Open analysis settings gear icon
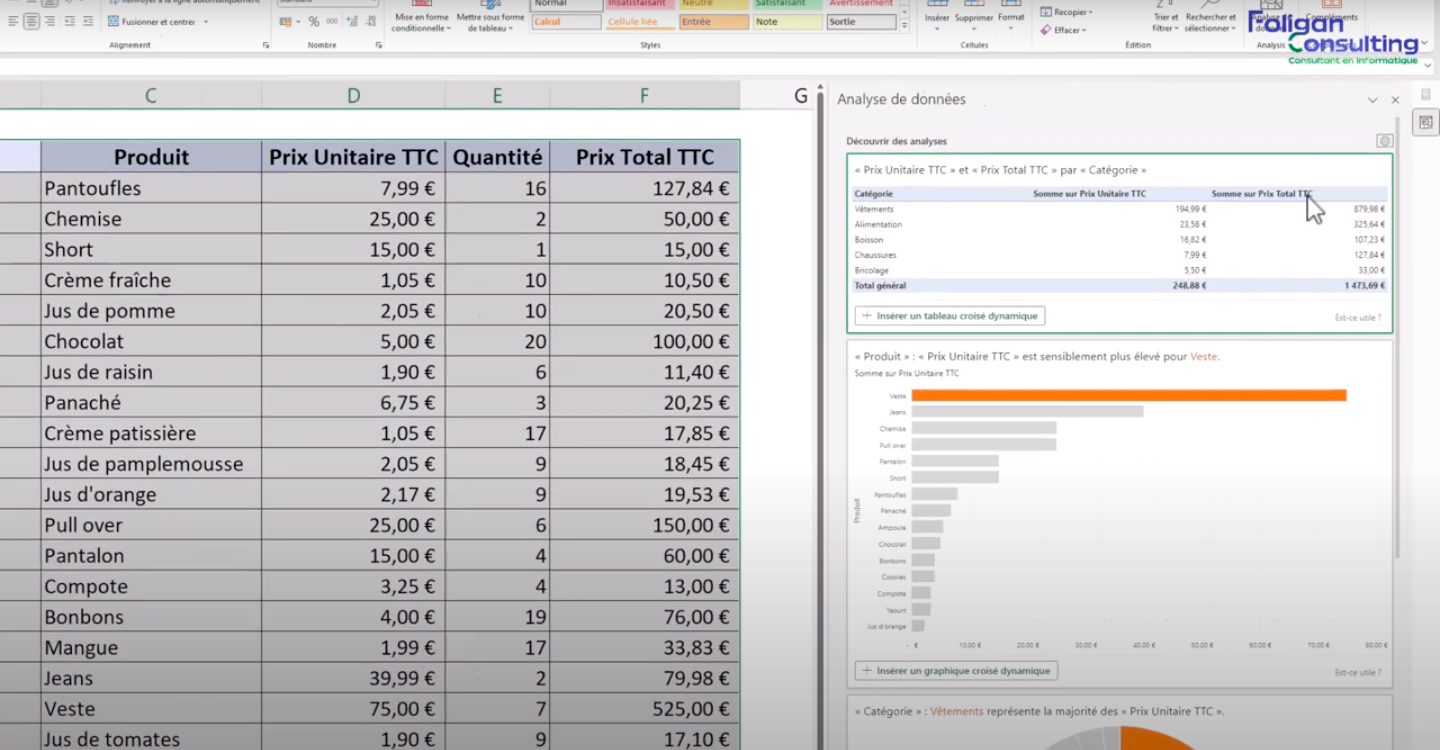The width and height of the screenshot is (1440, 750). 1384,141
